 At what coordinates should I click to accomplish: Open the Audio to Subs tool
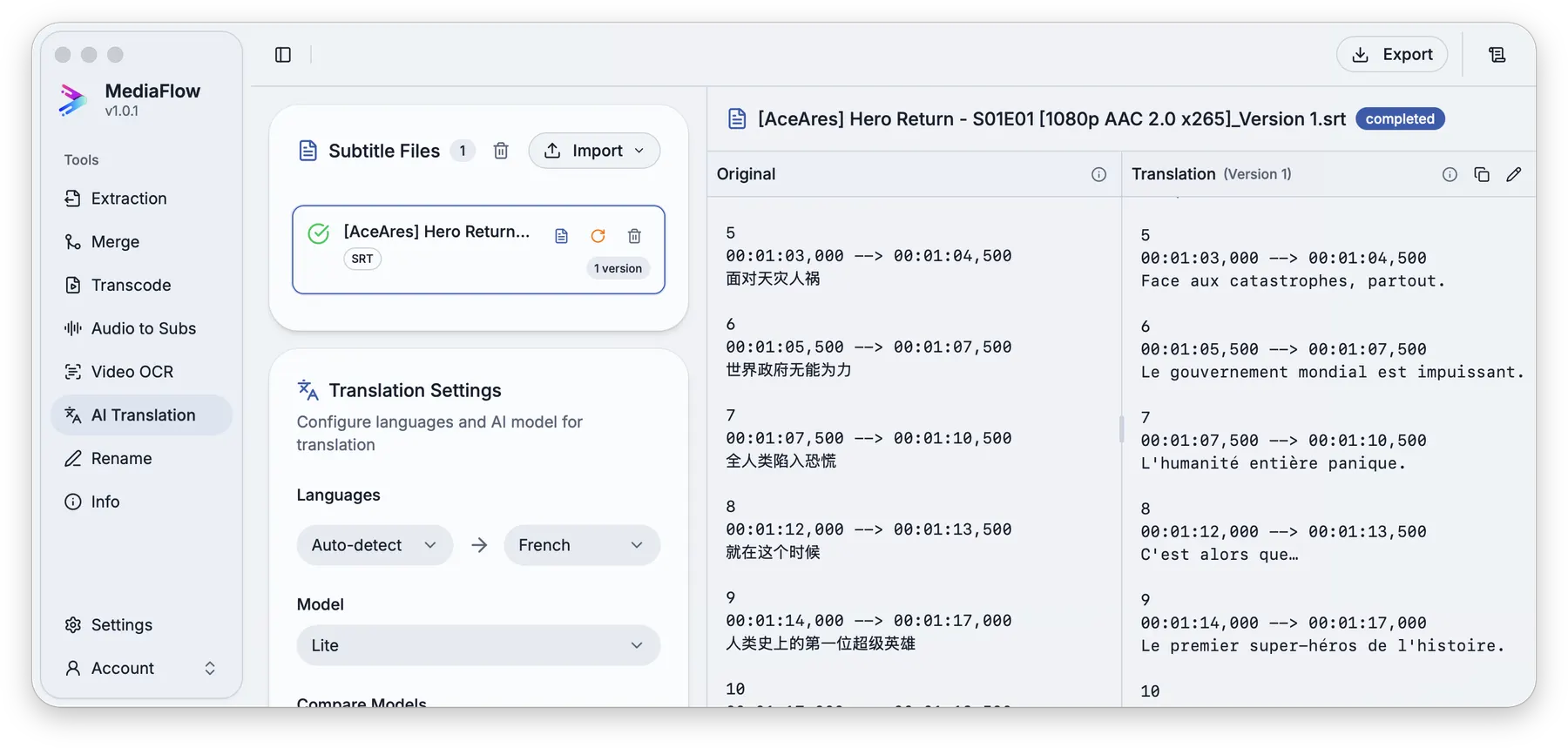[x=141, y=328]
